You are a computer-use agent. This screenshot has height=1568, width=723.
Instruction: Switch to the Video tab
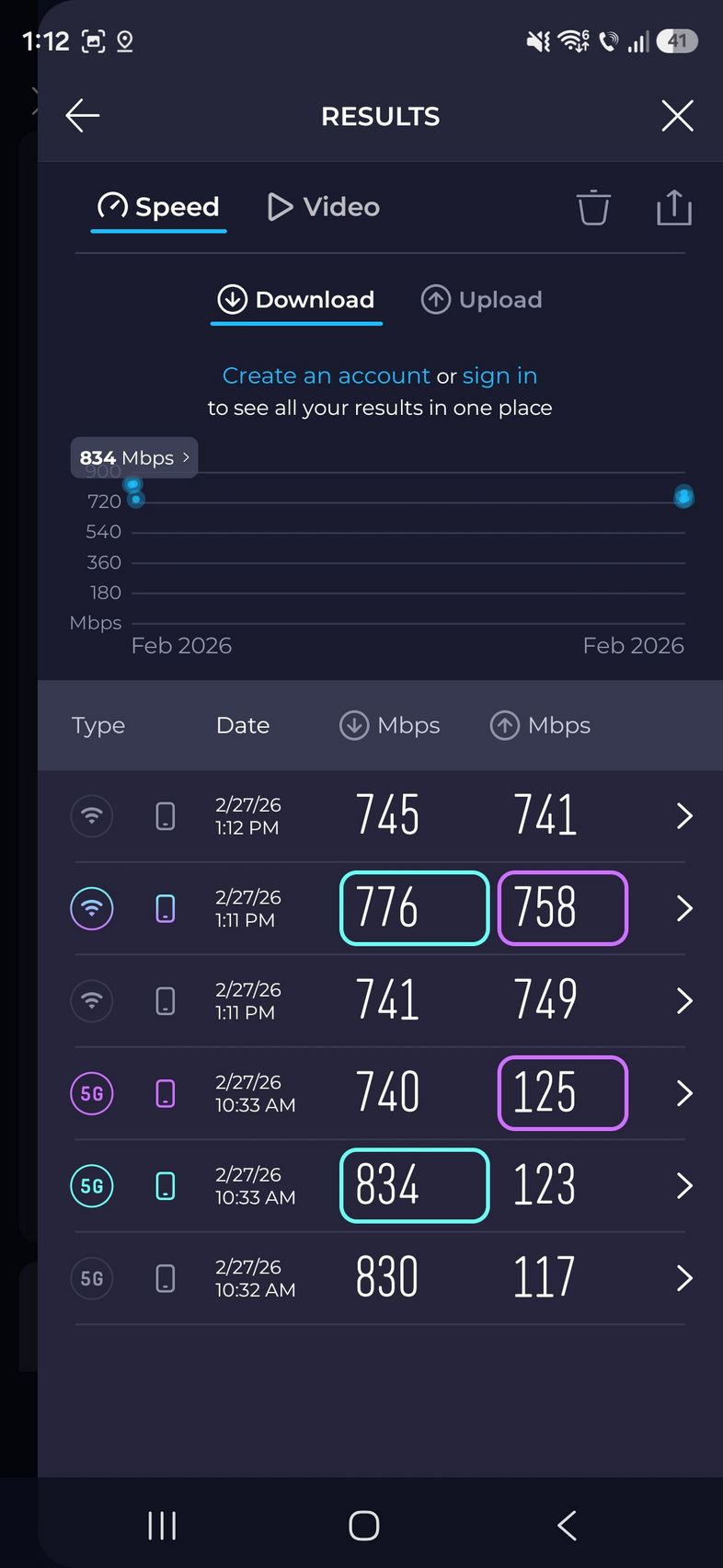pyautogui.click(x=323, y=207)
